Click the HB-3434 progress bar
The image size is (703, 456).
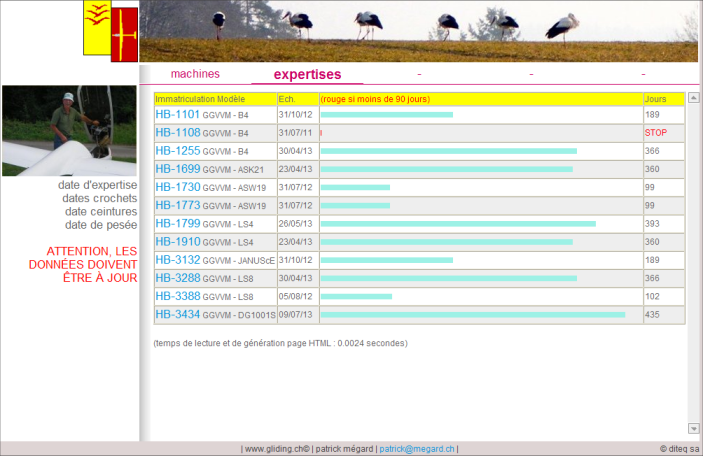473,315
